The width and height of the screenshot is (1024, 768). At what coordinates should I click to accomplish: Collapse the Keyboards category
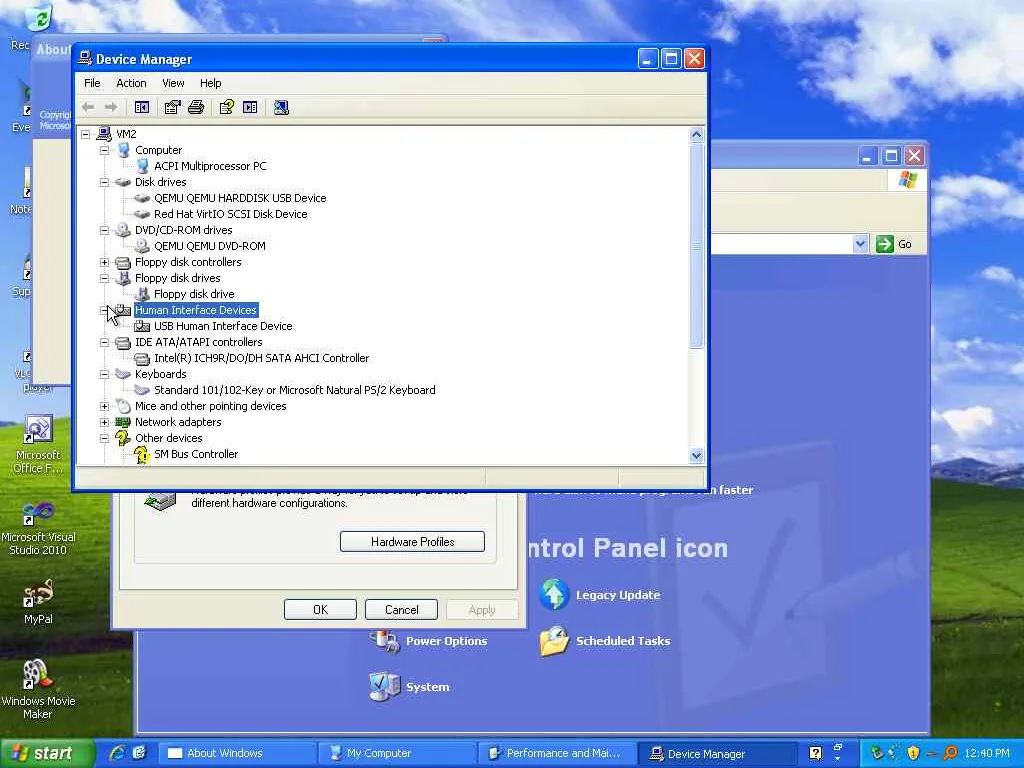[x=104, y=374]
